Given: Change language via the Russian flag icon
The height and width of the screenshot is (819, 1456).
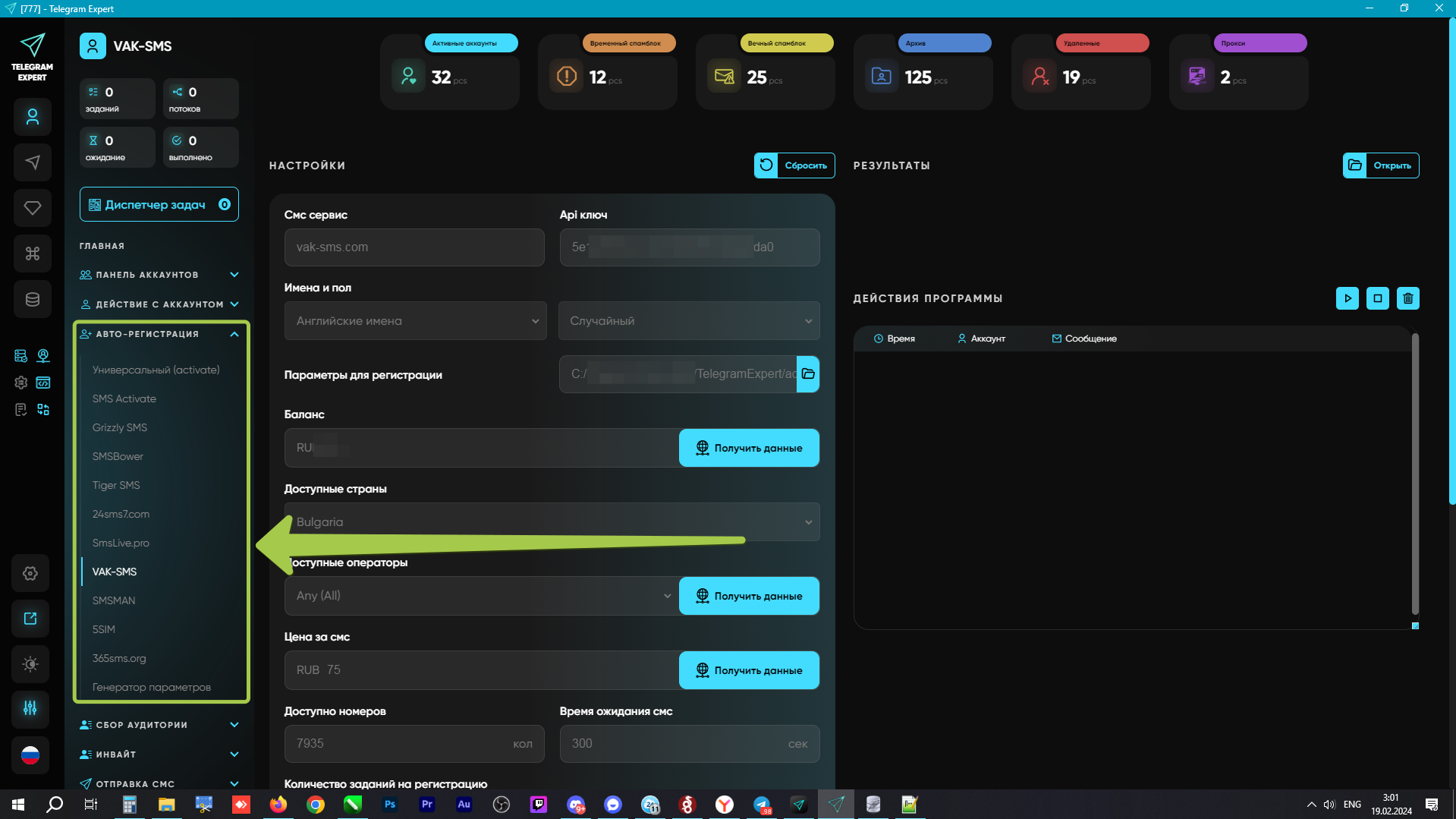Looking at the screenshot, I should (30, 755).
